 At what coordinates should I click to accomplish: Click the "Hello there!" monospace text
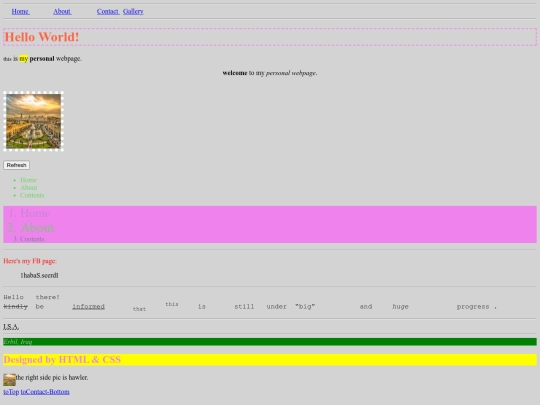tap(32, 297)
